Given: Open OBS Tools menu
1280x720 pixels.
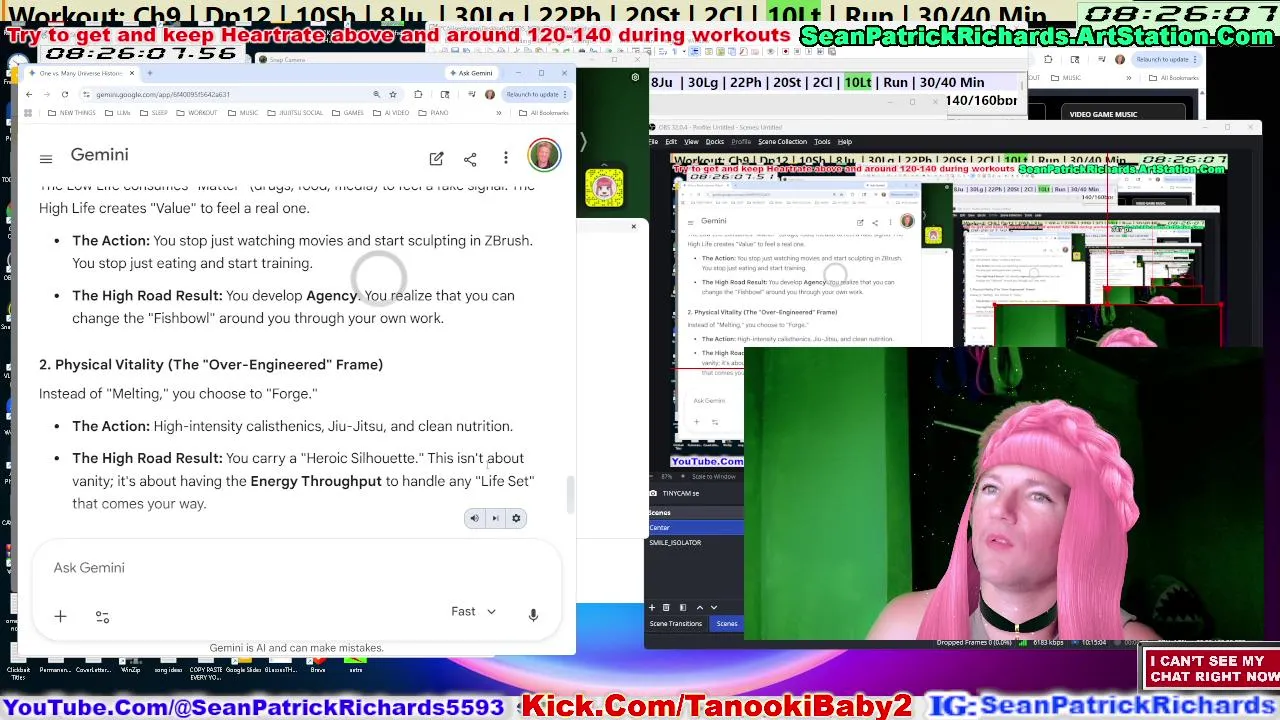Looking at the screenshot, I should (x=822, y=142).
